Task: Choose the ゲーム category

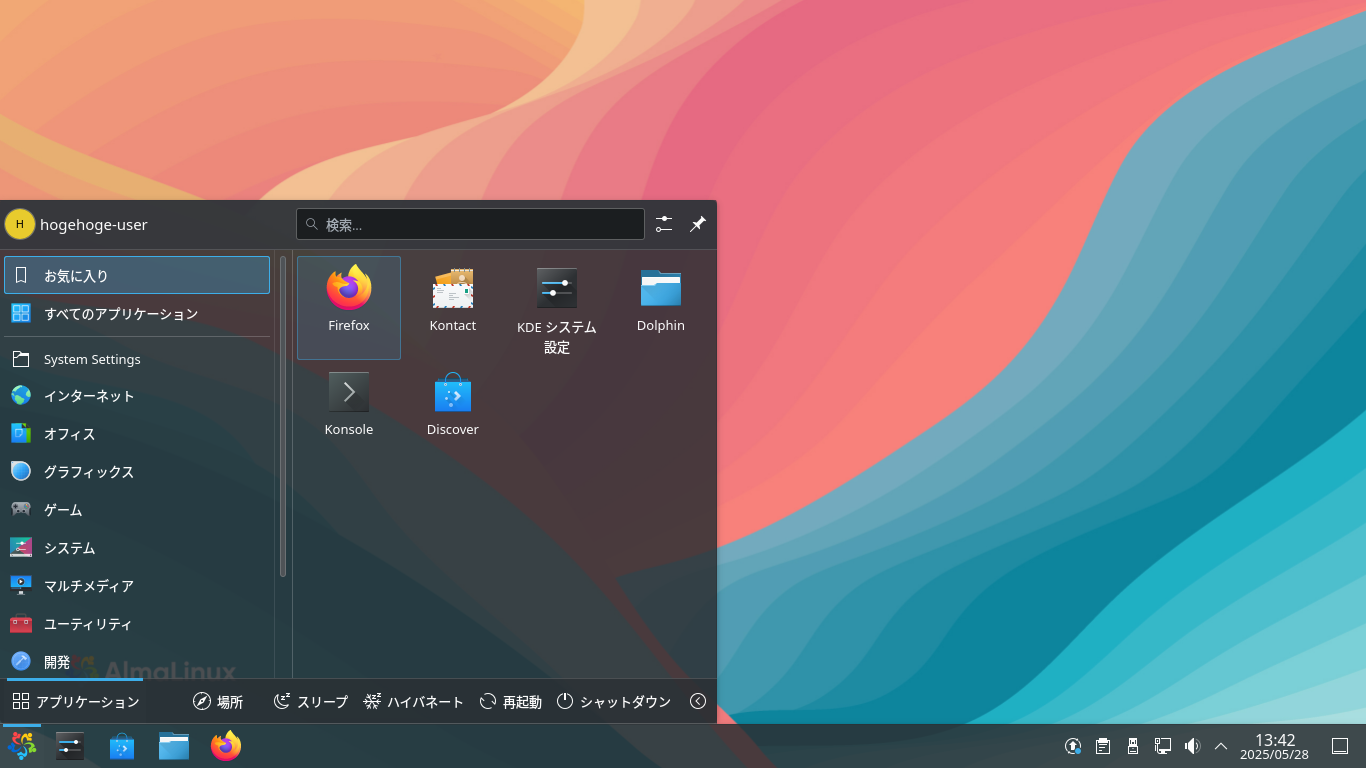Action: coord(137,510)
